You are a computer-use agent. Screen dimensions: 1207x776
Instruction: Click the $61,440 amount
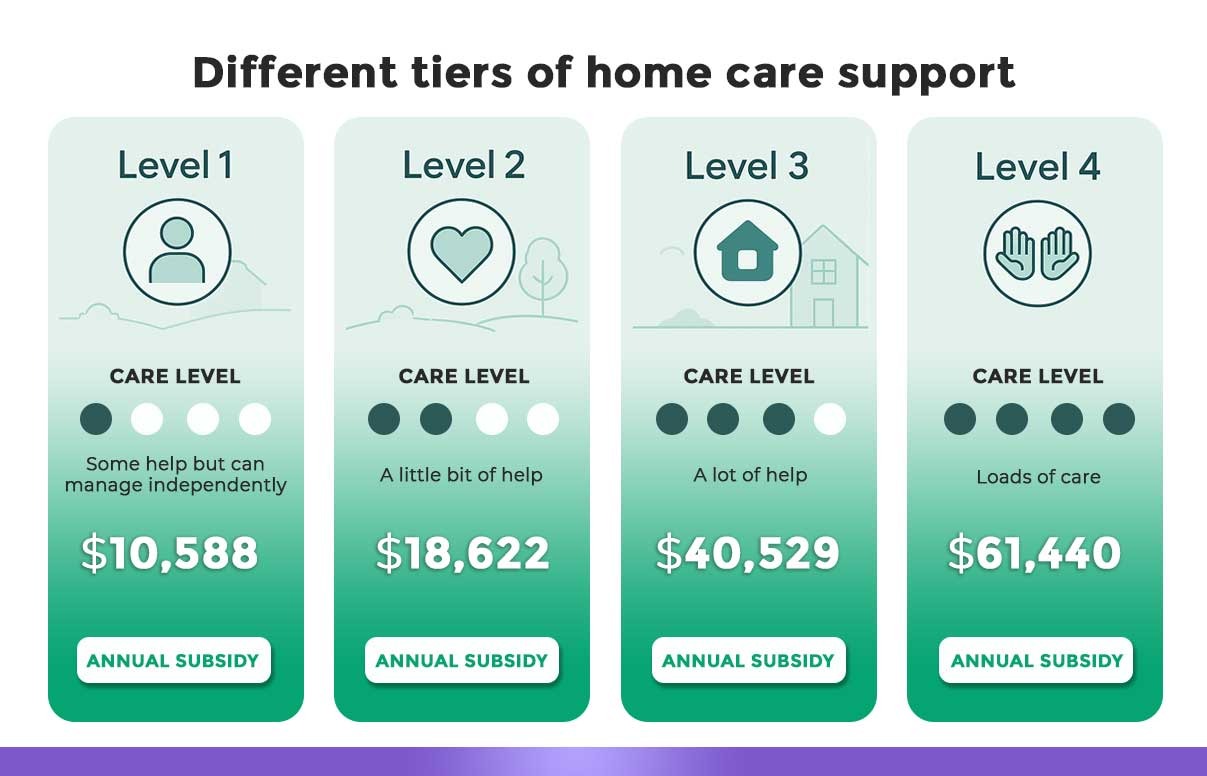1034,553
